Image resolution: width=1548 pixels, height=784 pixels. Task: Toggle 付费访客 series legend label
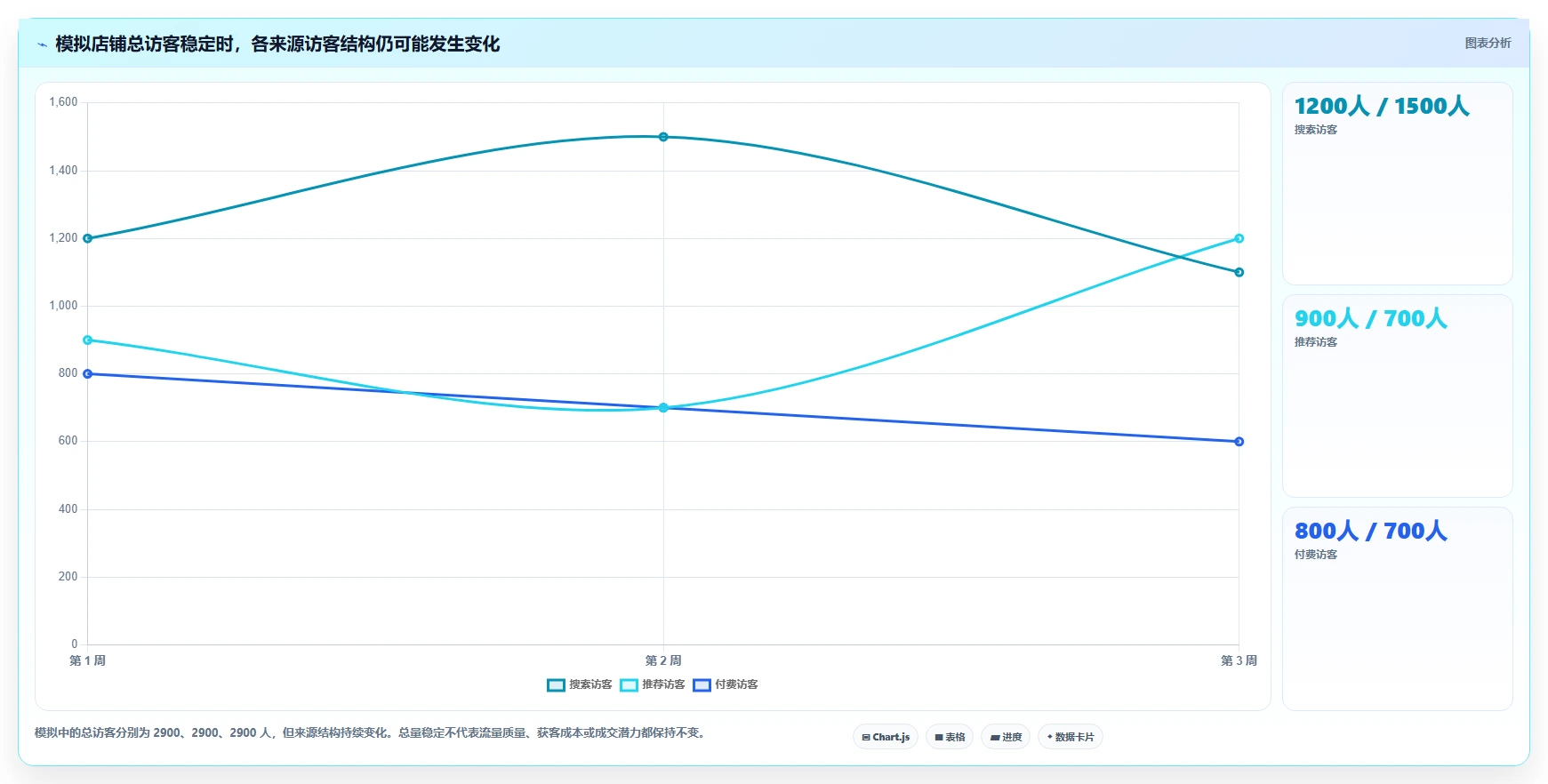tap(736, 684)
